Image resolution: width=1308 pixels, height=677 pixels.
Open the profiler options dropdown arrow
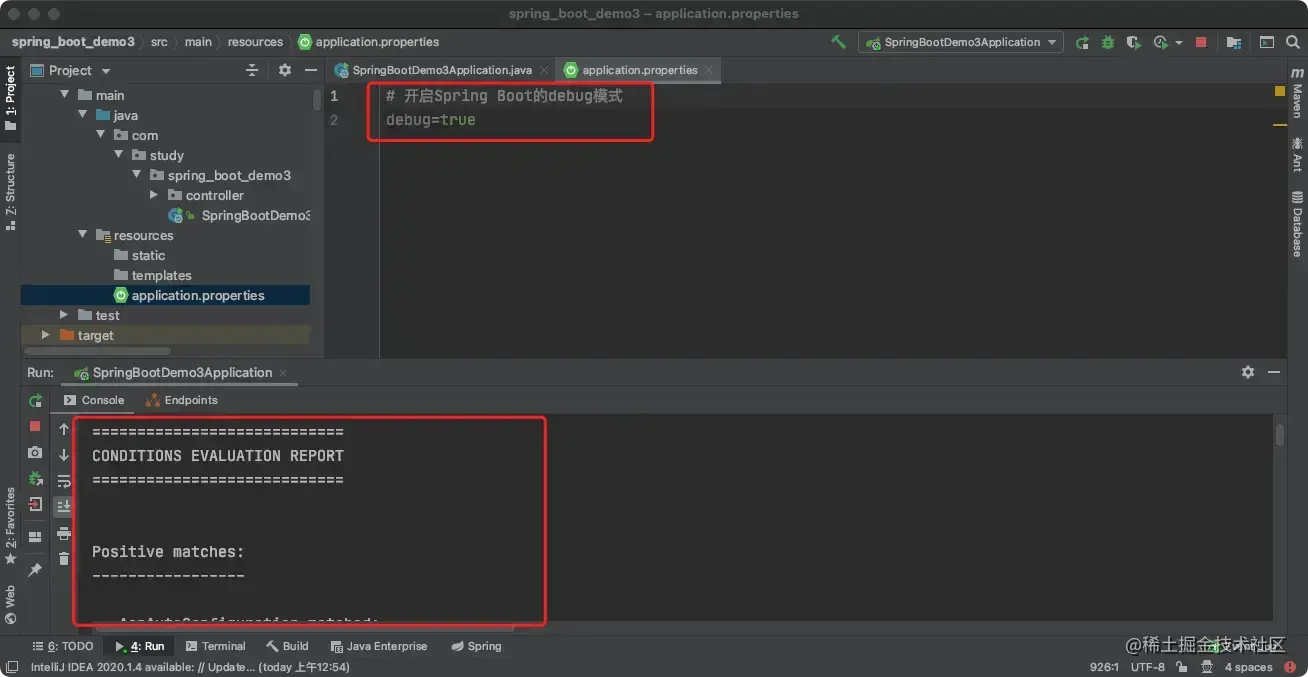click(x=1179, y=43)
